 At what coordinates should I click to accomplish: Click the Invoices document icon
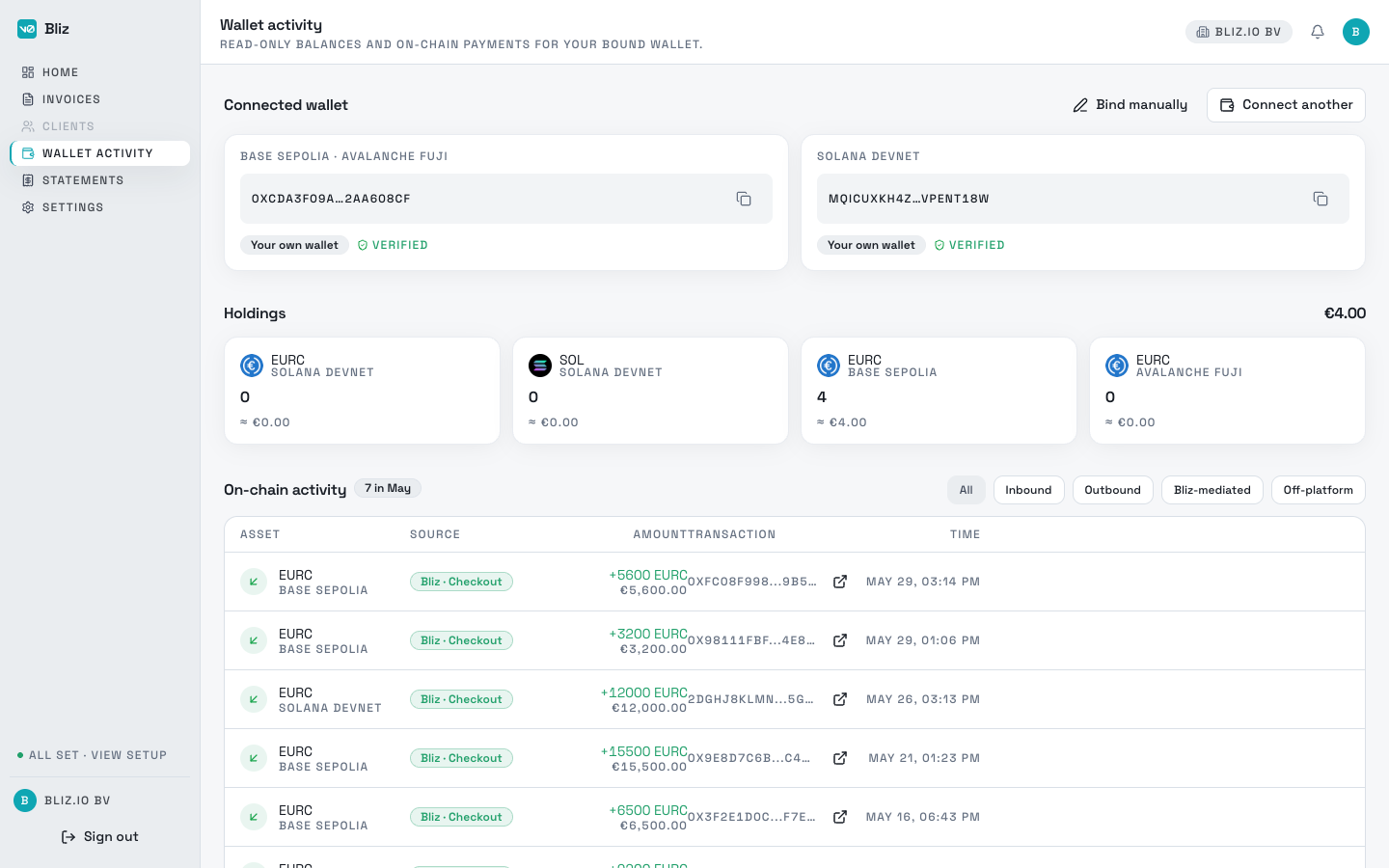point(28,99)
